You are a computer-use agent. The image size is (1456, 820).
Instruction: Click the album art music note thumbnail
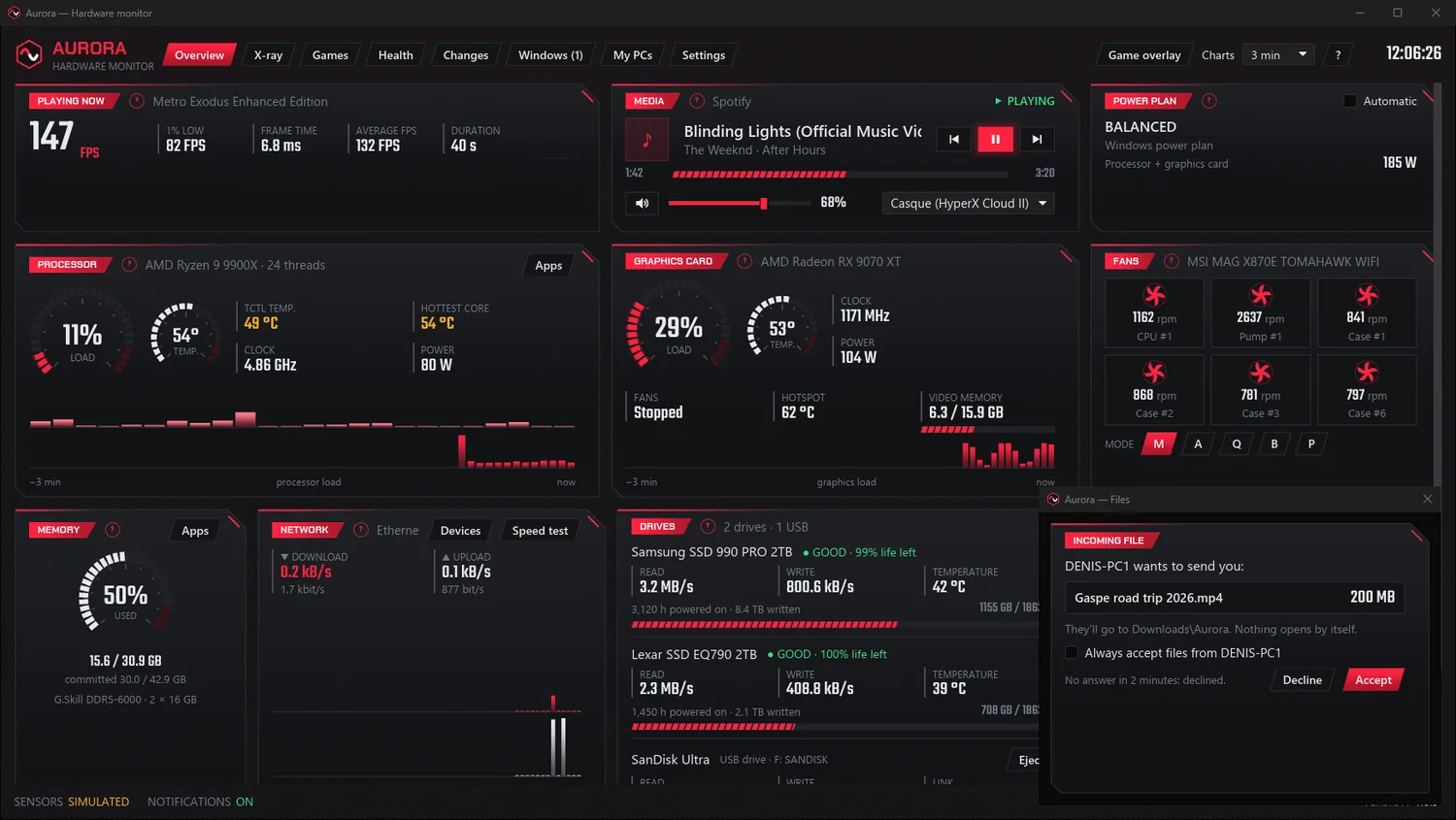(x=647, y=139)
